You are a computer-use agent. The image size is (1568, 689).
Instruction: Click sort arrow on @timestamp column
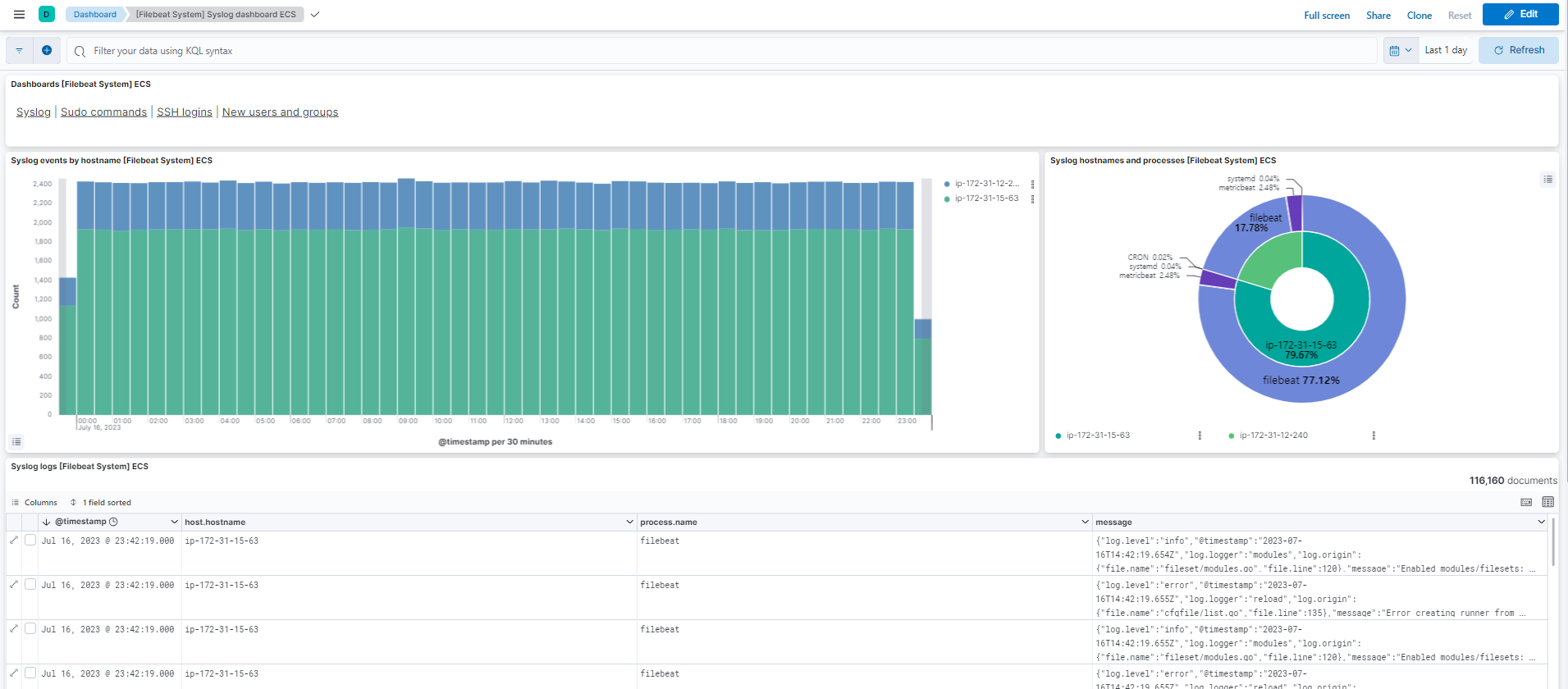[47, 522]
